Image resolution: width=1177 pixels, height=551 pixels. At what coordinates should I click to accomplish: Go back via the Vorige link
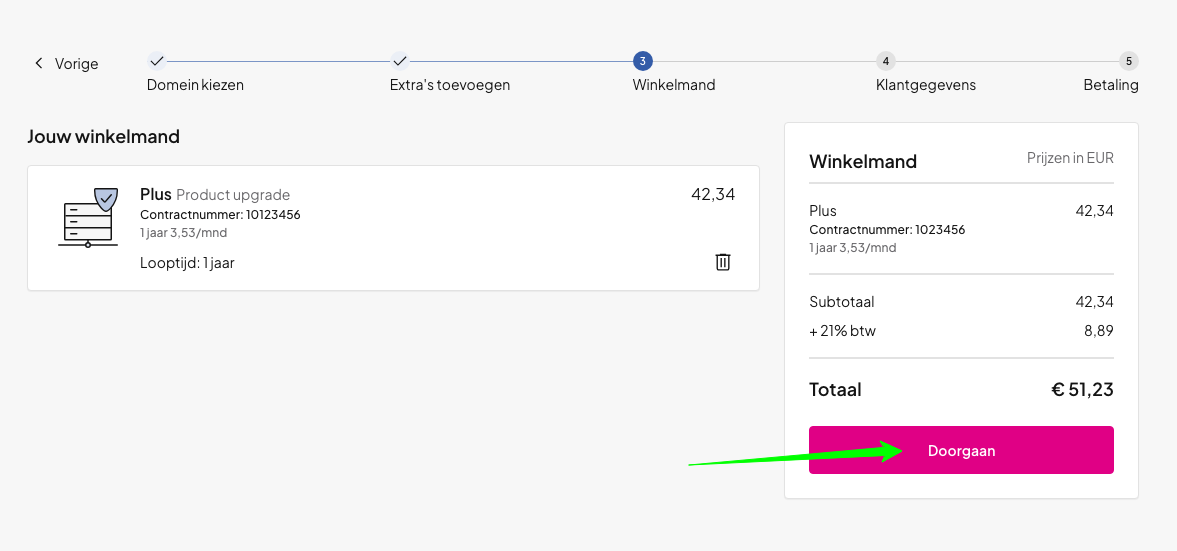tap(76, 64)
